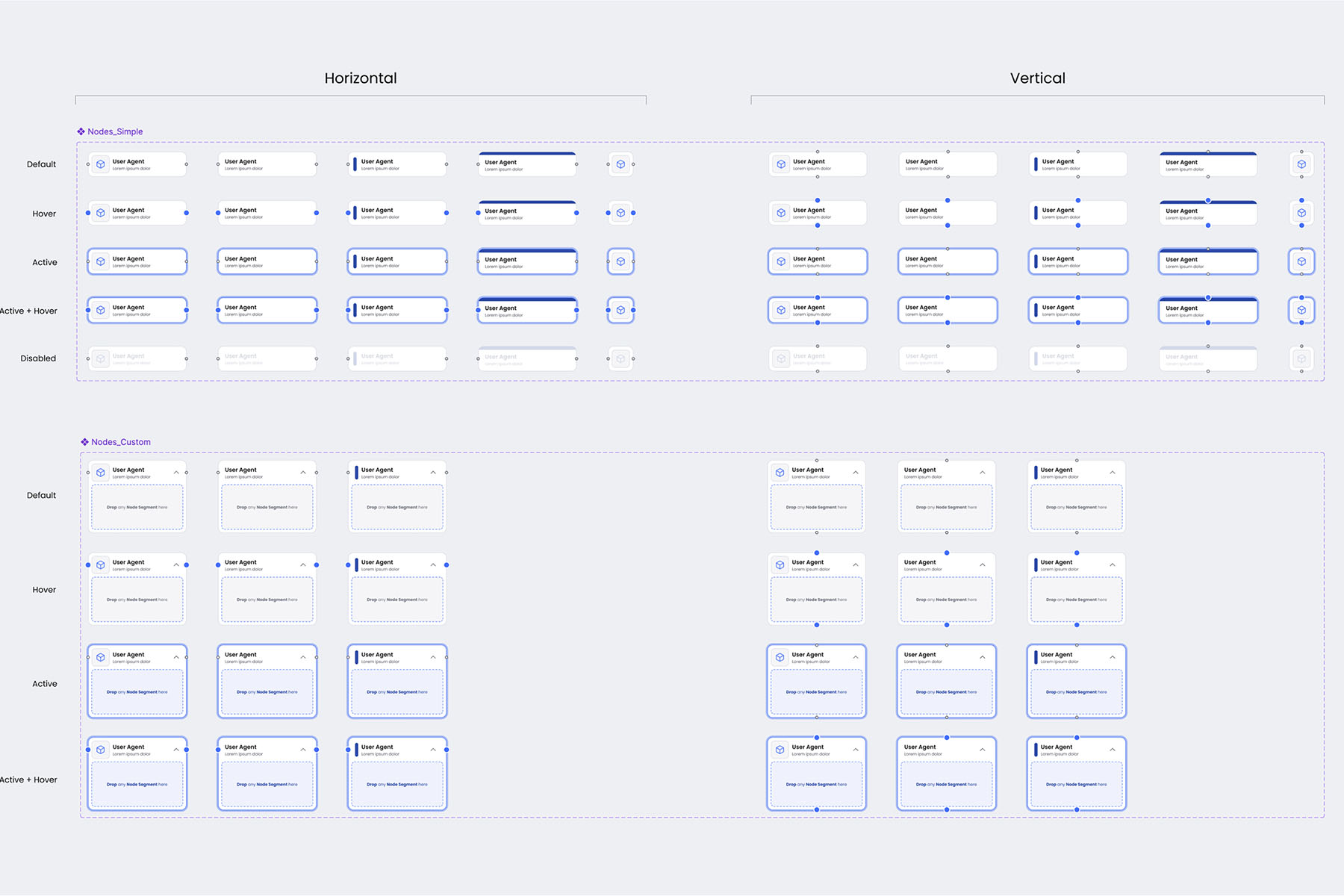Image resolution: width=1344 pixels, height=896 pixels.
Task: Collapse Nodes_Custom Horizontal Hover card without icon
Action: coord(303,565)
